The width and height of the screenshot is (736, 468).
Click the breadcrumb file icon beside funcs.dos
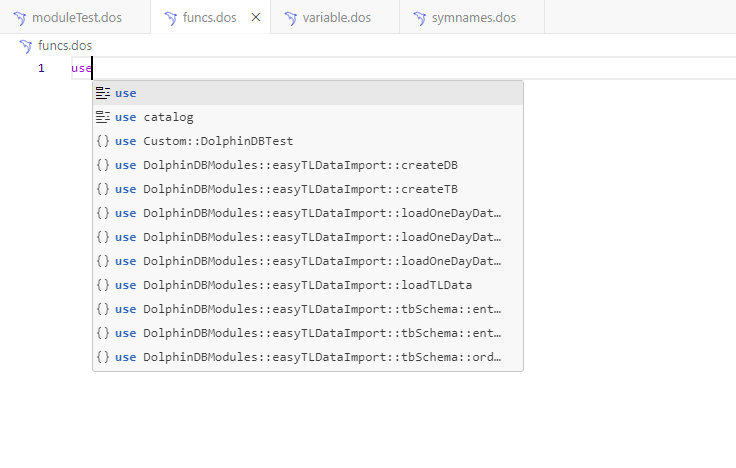pyautogui.click(x=25, y=46)
